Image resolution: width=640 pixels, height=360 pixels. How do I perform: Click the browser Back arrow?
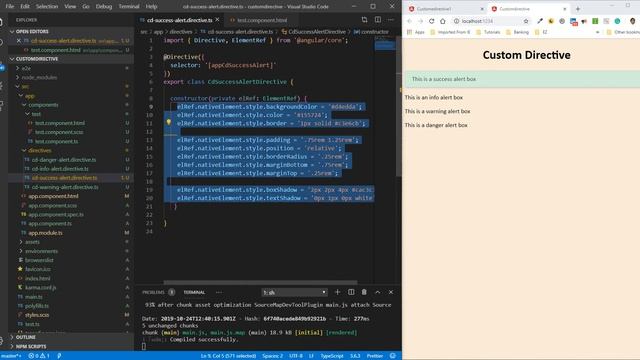(x=409, y=21)
